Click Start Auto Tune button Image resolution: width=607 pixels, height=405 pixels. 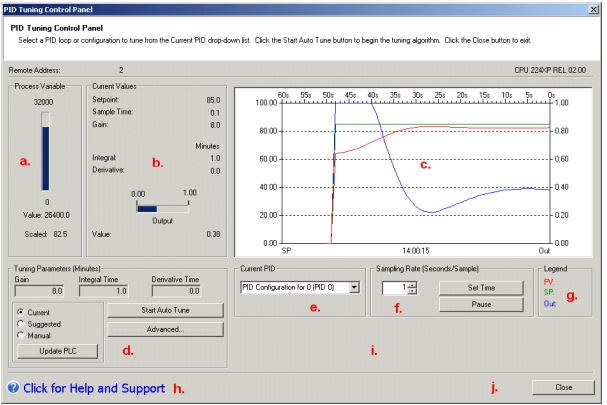[x=165, y=310]
